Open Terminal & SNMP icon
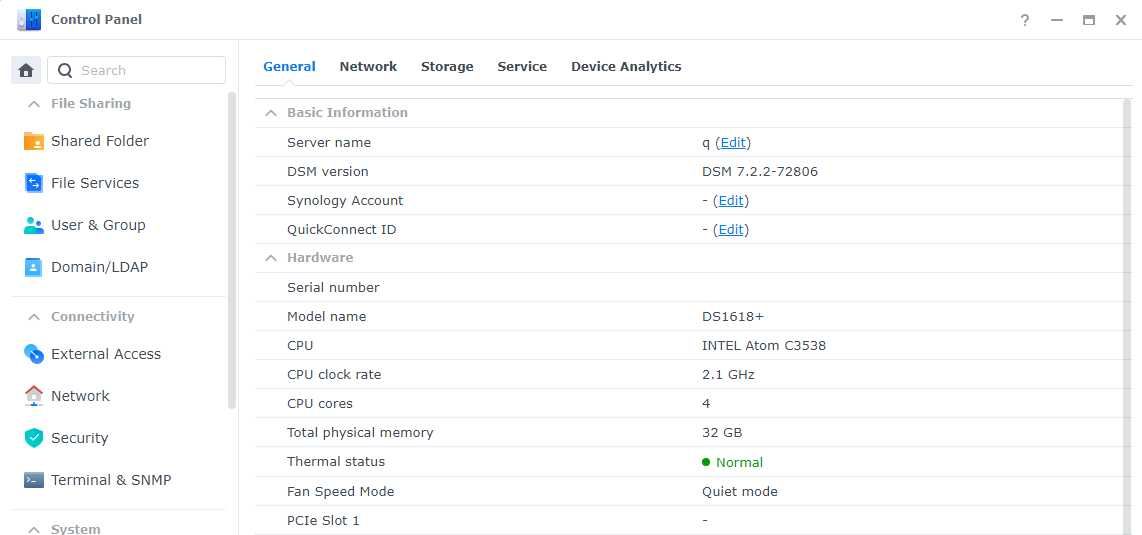 click(x=34, y=480)
